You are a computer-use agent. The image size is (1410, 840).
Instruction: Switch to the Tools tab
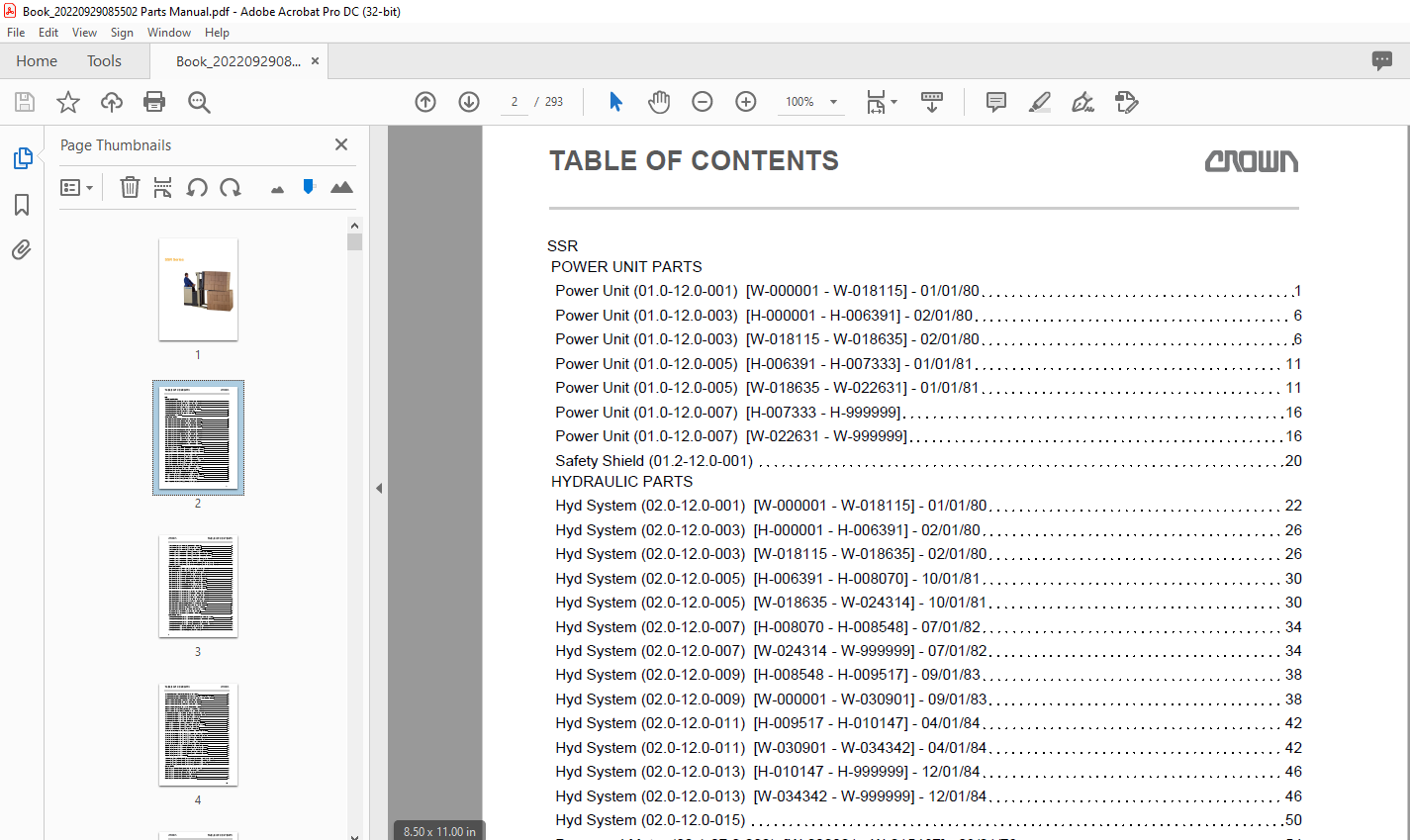pos(104,61)
